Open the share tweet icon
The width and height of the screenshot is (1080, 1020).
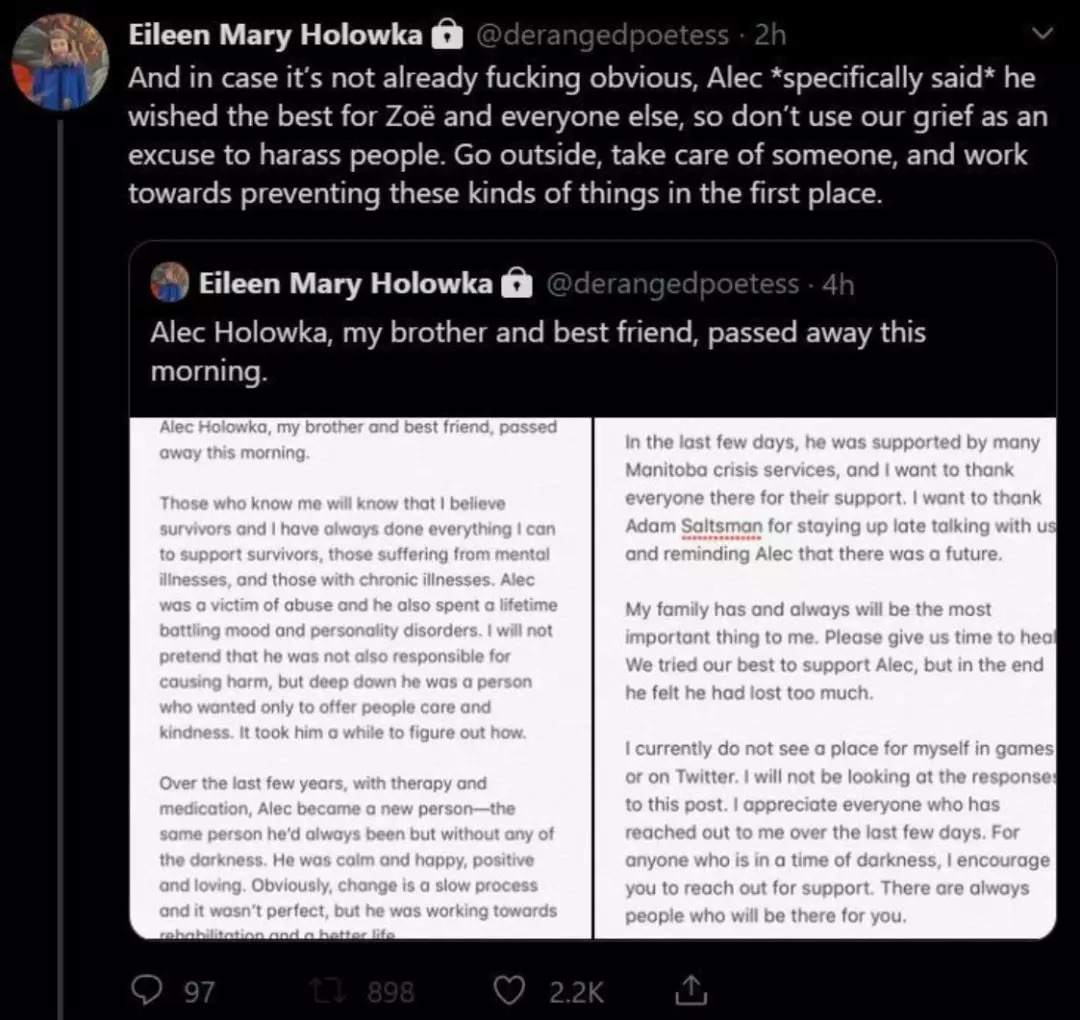point(689,990)
